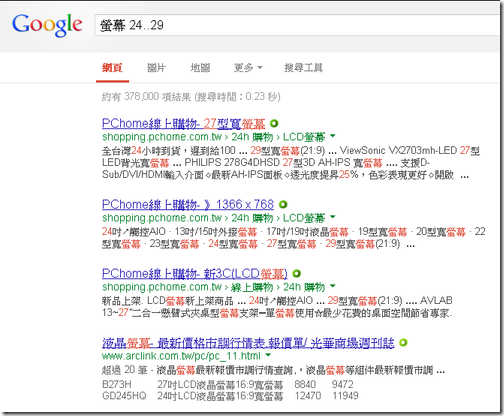Expand dropdown arrow after 線上購物 › 24h 購物 URL
The height and width of the screenshot is (416, 504).
333,286
